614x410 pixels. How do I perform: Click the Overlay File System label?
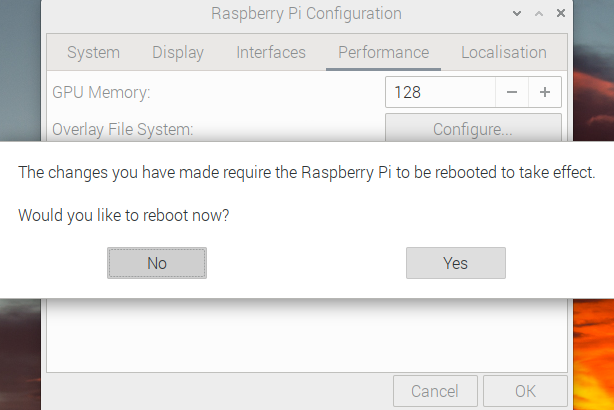pyautogui.click(x=122, y=129)
